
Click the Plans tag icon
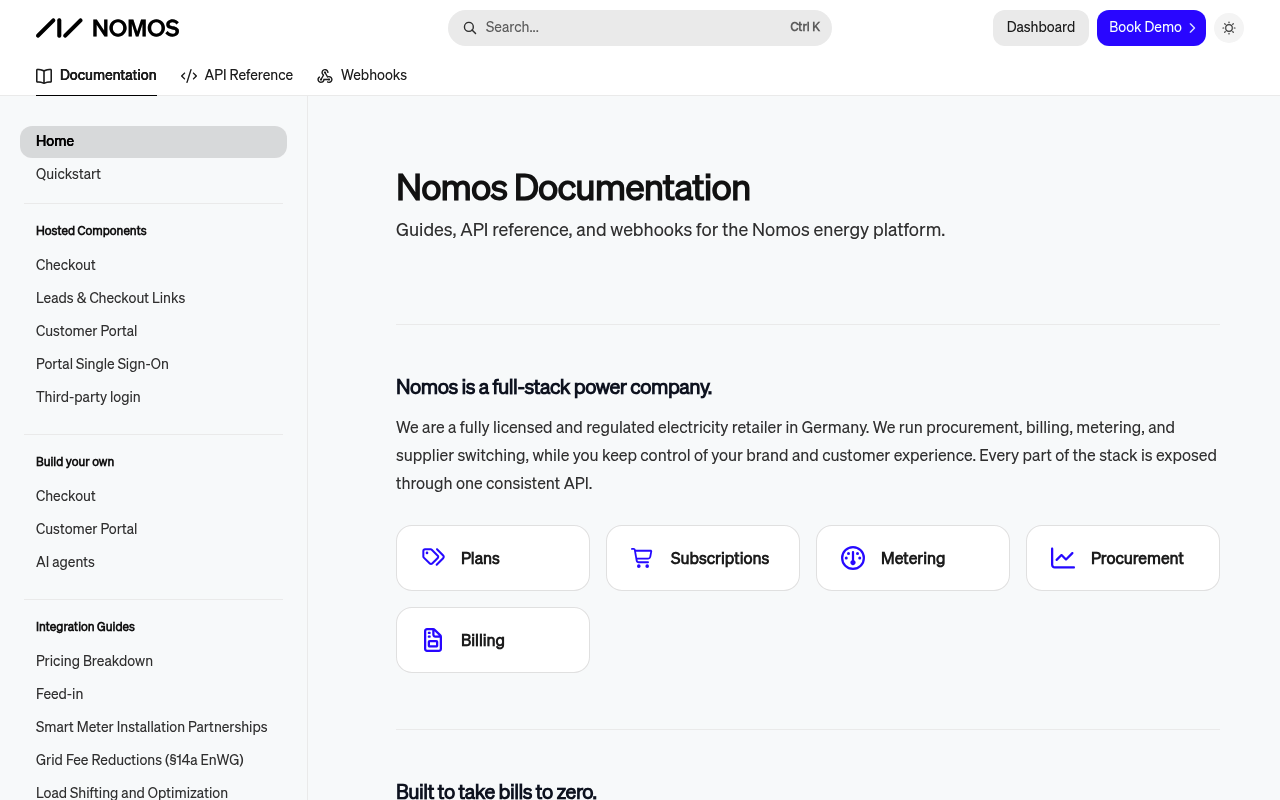click(x=433, y=558)
